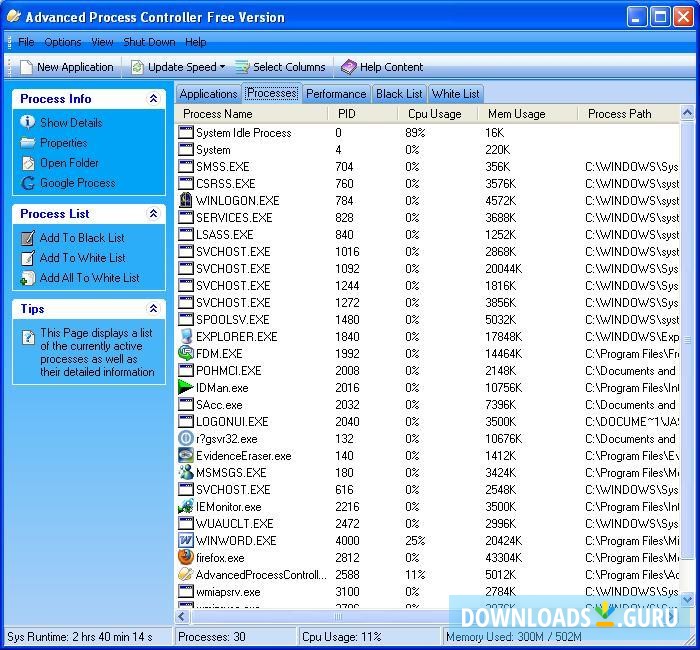The image size is (700, 650).
Task: Select the LOGONUI.EXE process row
Action: tap(428, 421)
